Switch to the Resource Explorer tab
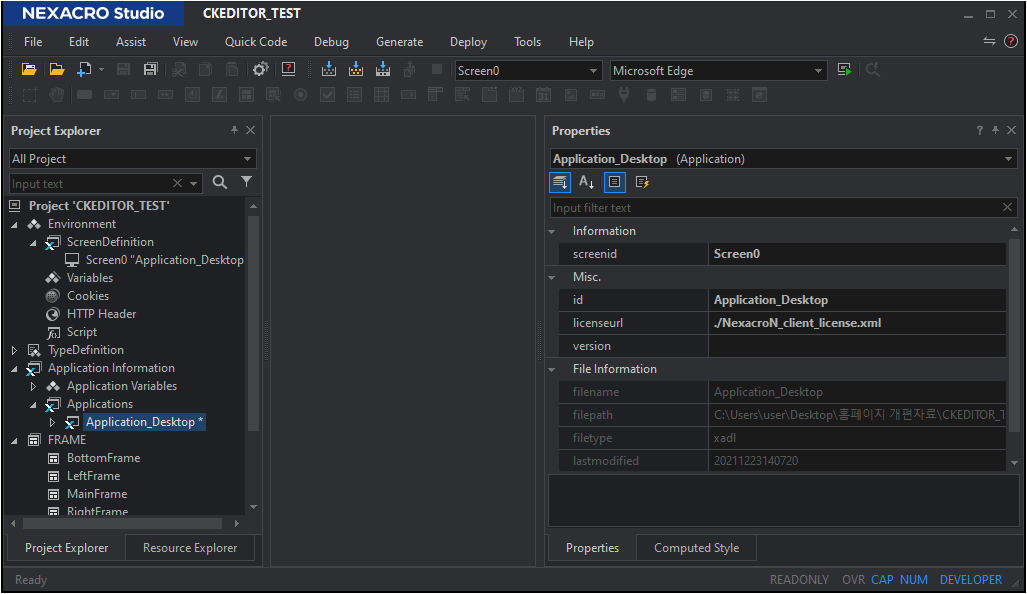The width and height of the screenshot is (1027, 594). (x=190, y=548)
